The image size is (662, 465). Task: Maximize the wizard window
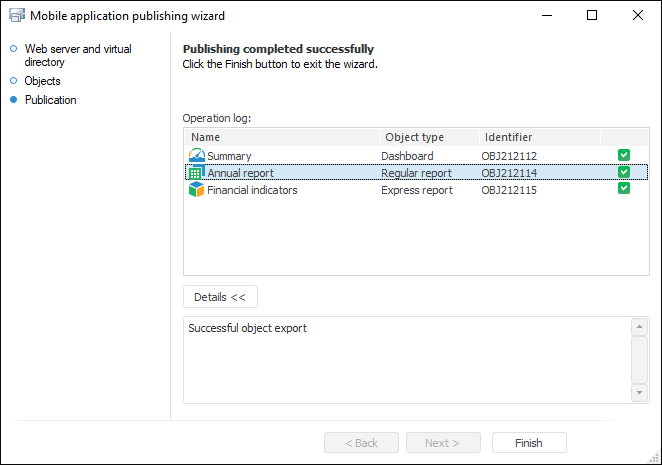point(592,16)
